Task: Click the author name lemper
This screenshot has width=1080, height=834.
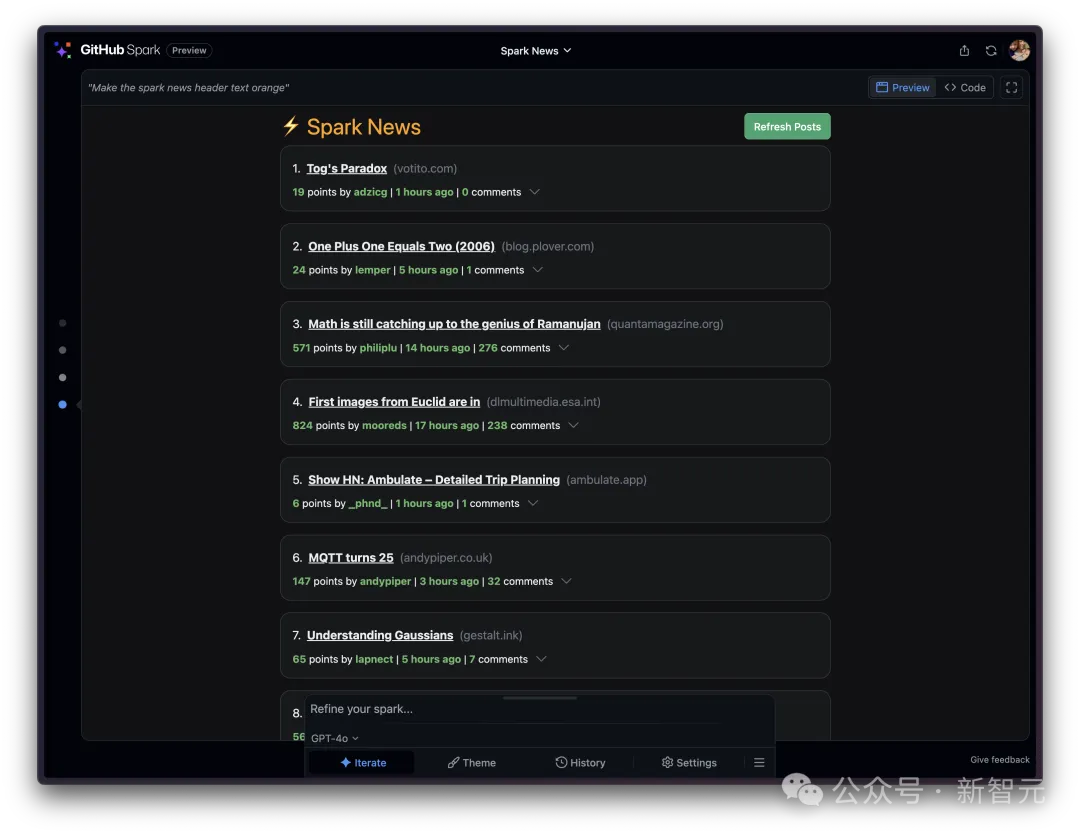Action: tap(373, 270)
